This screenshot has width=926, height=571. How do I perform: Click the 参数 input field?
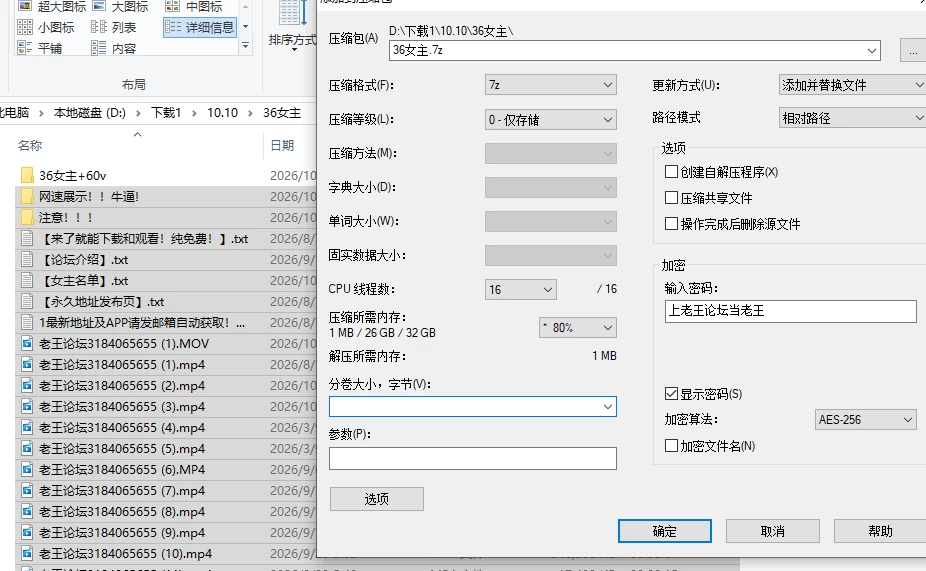click(x=472, y=458)
